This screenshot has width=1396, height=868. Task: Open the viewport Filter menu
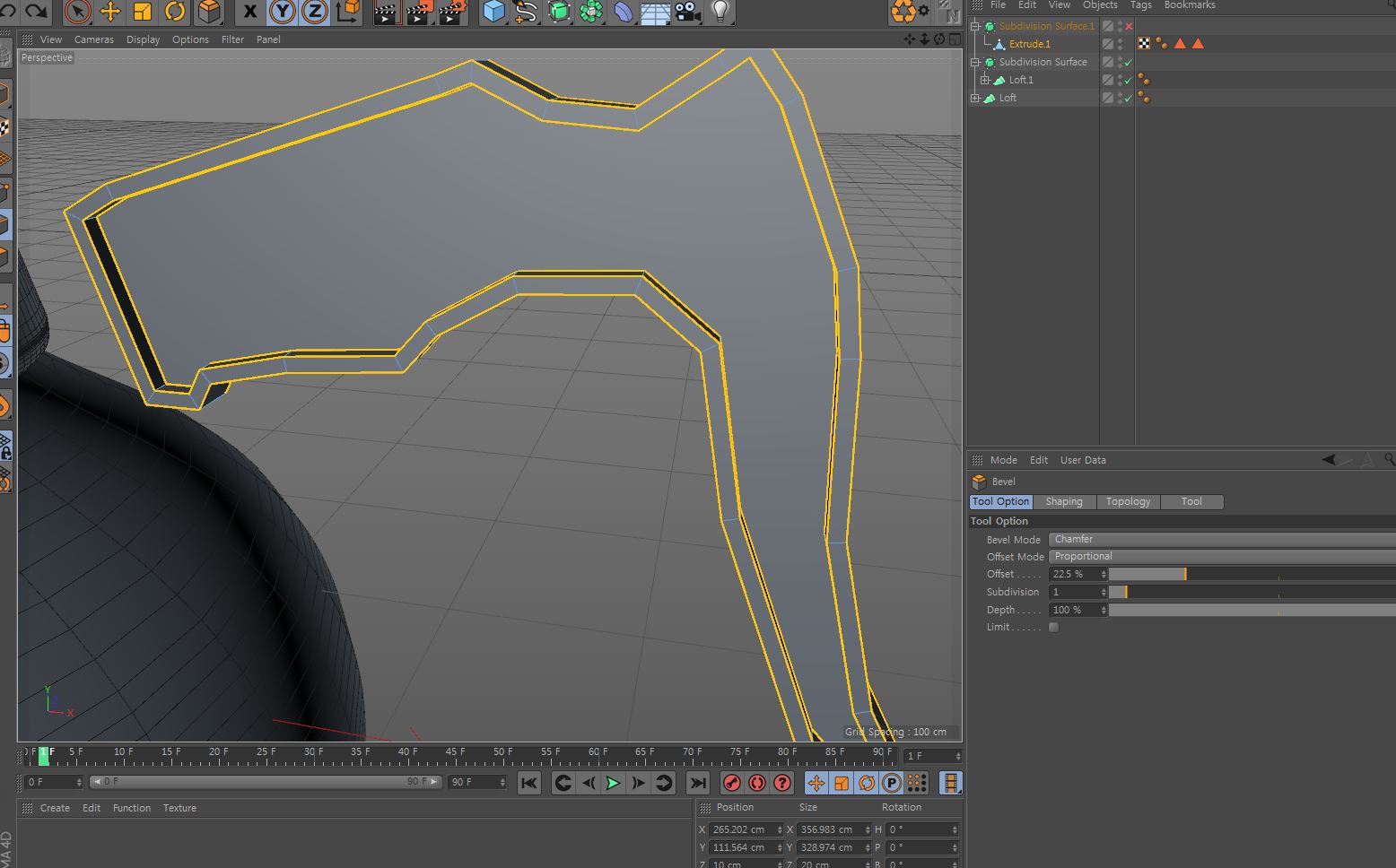[x=232, y=39]
